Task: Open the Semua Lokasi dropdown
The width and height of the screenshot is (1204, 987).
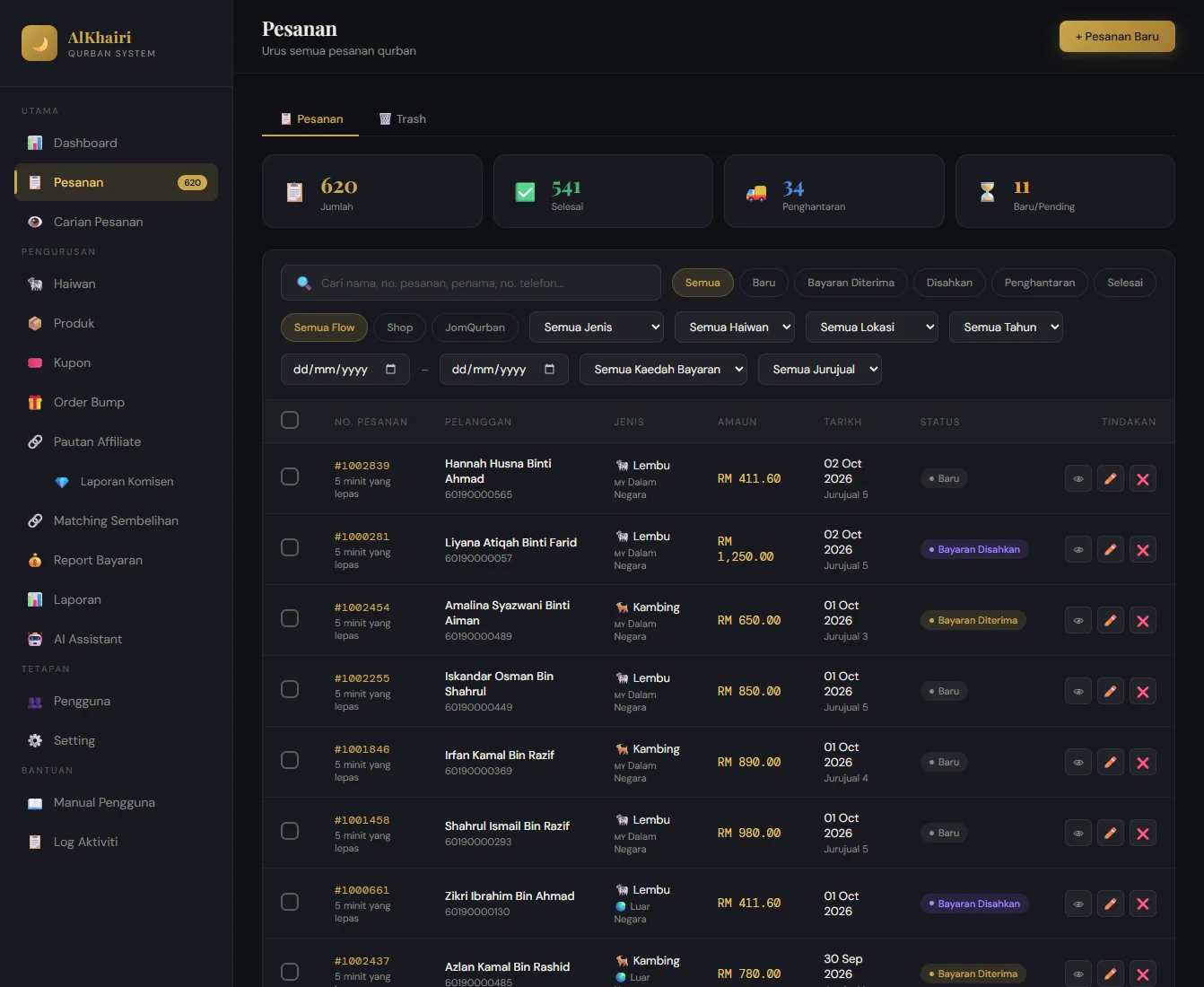Action: (872, 327)
